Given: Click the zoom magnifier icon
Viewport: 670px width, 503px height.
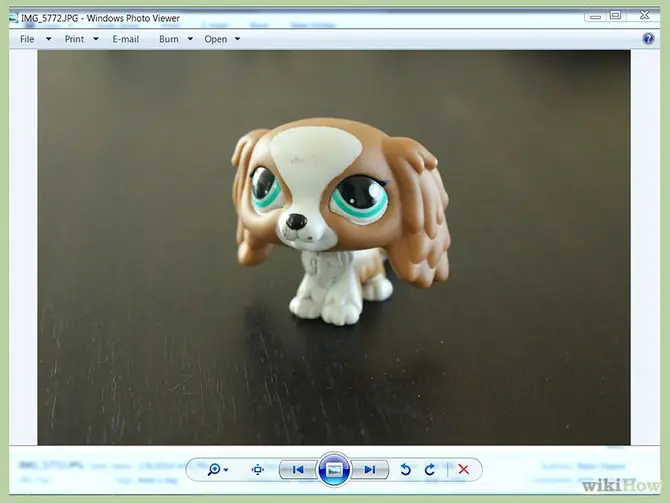Looking at the screenshot, I should click(214, 470).
